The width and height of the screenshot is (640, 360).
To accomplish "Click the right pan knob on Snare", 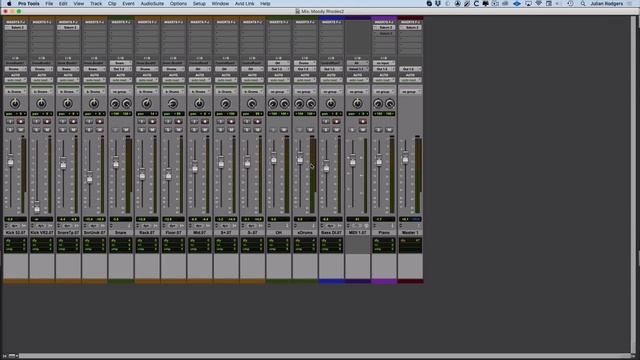I will tap(127, 104).
